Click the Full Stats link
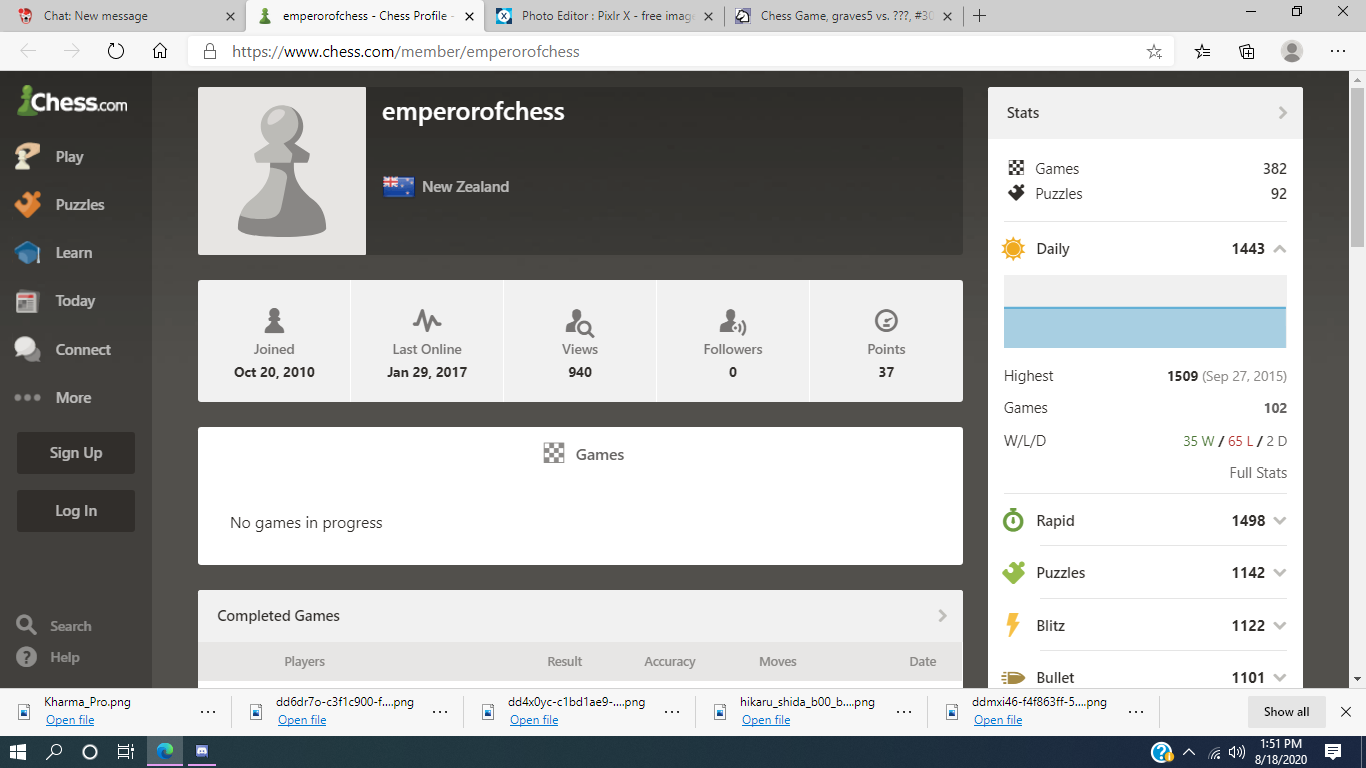Image resolution: width=1366 pixels, height=768 pixels. [1258, 473]
